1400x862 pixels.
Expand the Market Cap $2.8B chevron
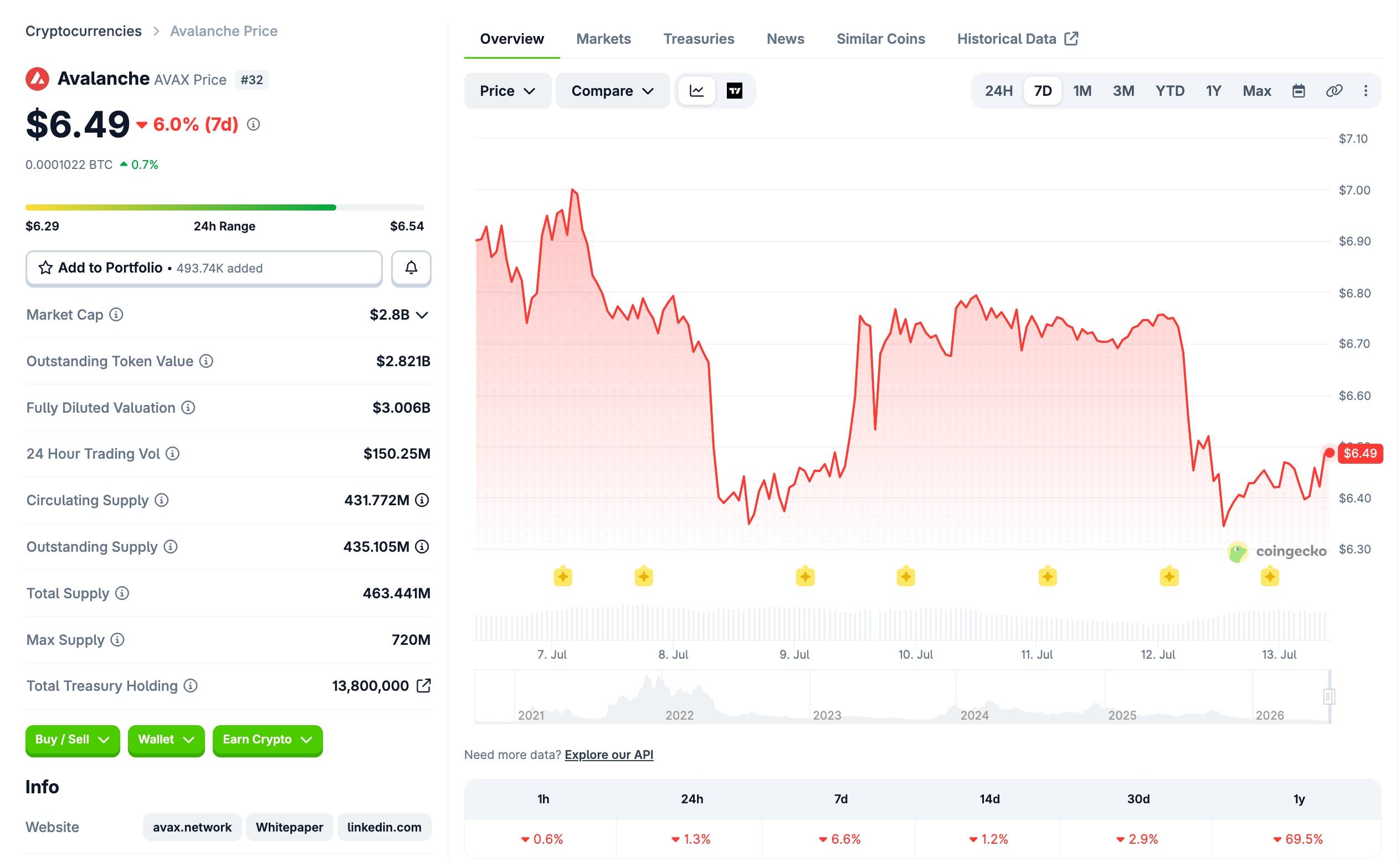(x=422, y=315)
